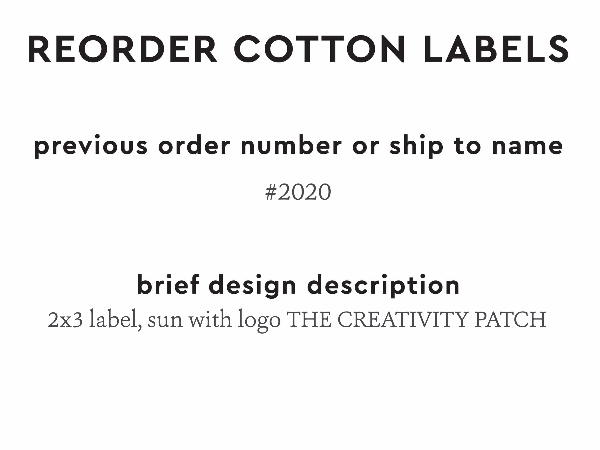Click the #2020 order number value

[x=298, y=192]
